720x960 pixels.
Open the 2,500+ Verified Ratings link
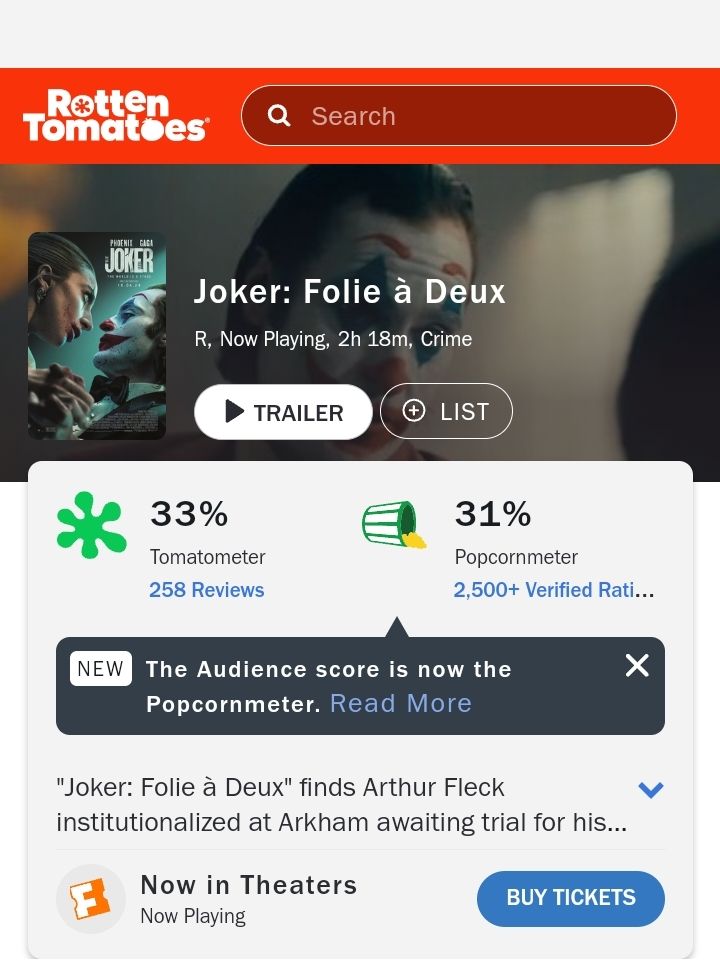(553, 590)
